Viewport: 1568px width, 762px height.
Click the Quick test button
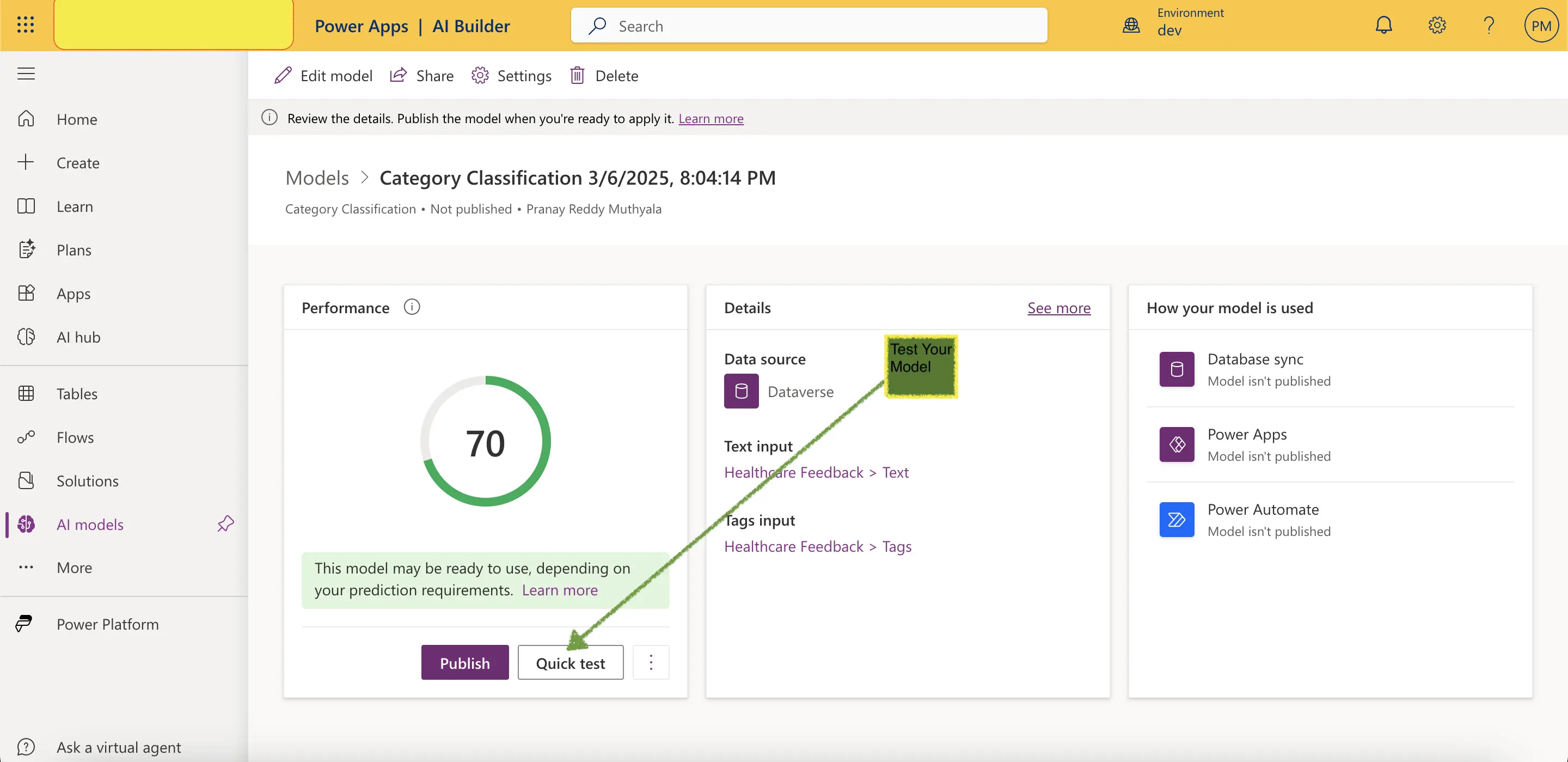coord(570,662)
